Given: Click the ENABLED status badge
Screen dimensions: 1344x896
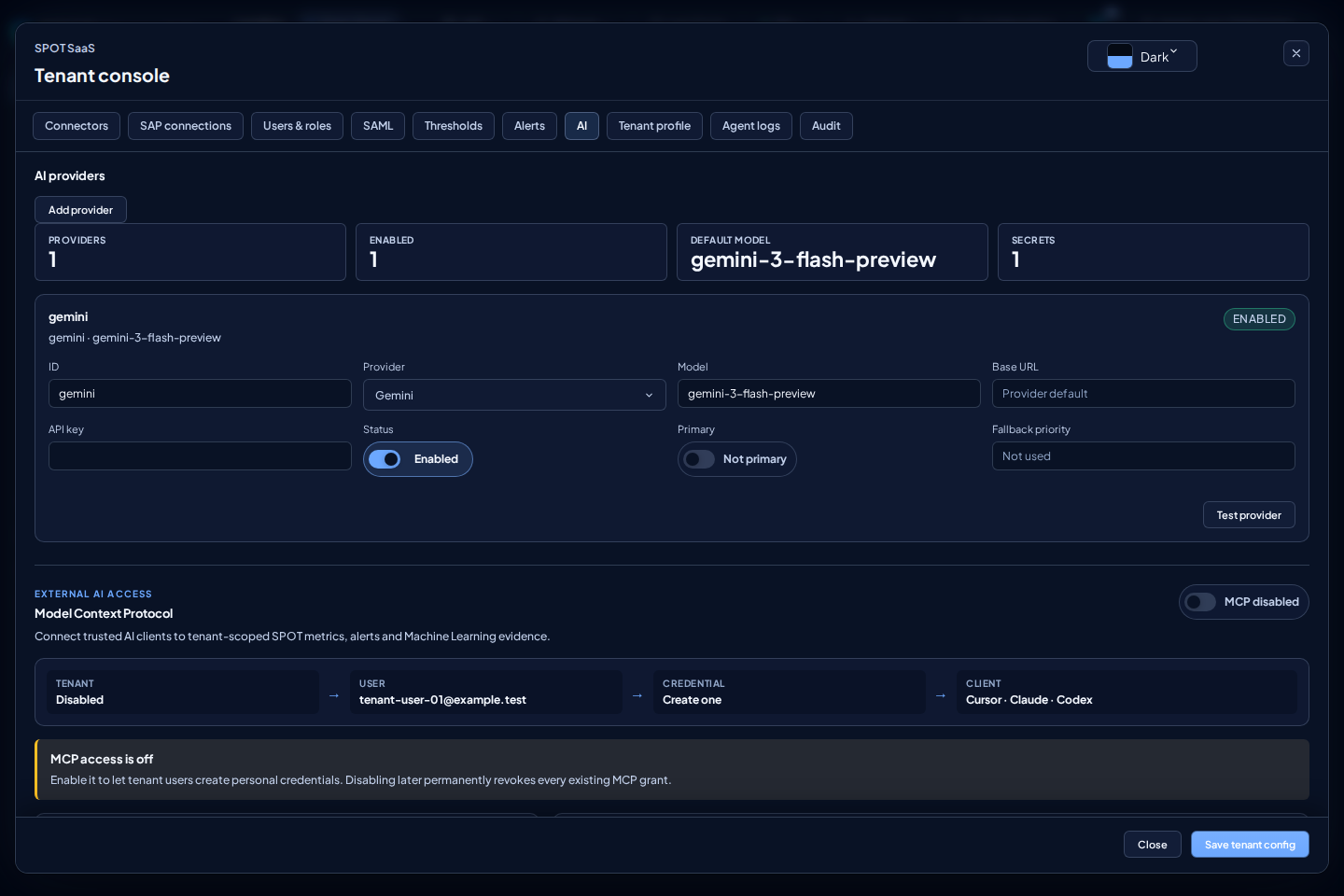Looking at the screenshot, I should tap(1259, 319).
